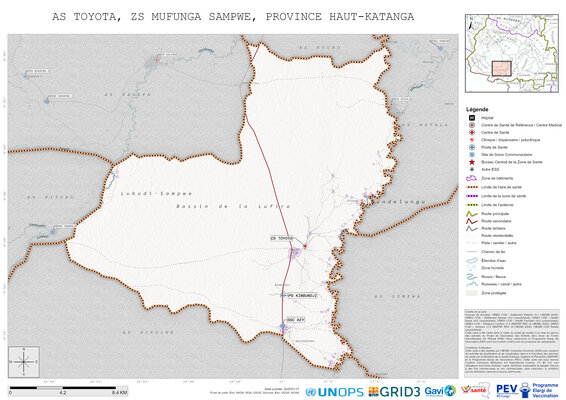
Task: Click the Route principale legend symbol
Action: 472,214
